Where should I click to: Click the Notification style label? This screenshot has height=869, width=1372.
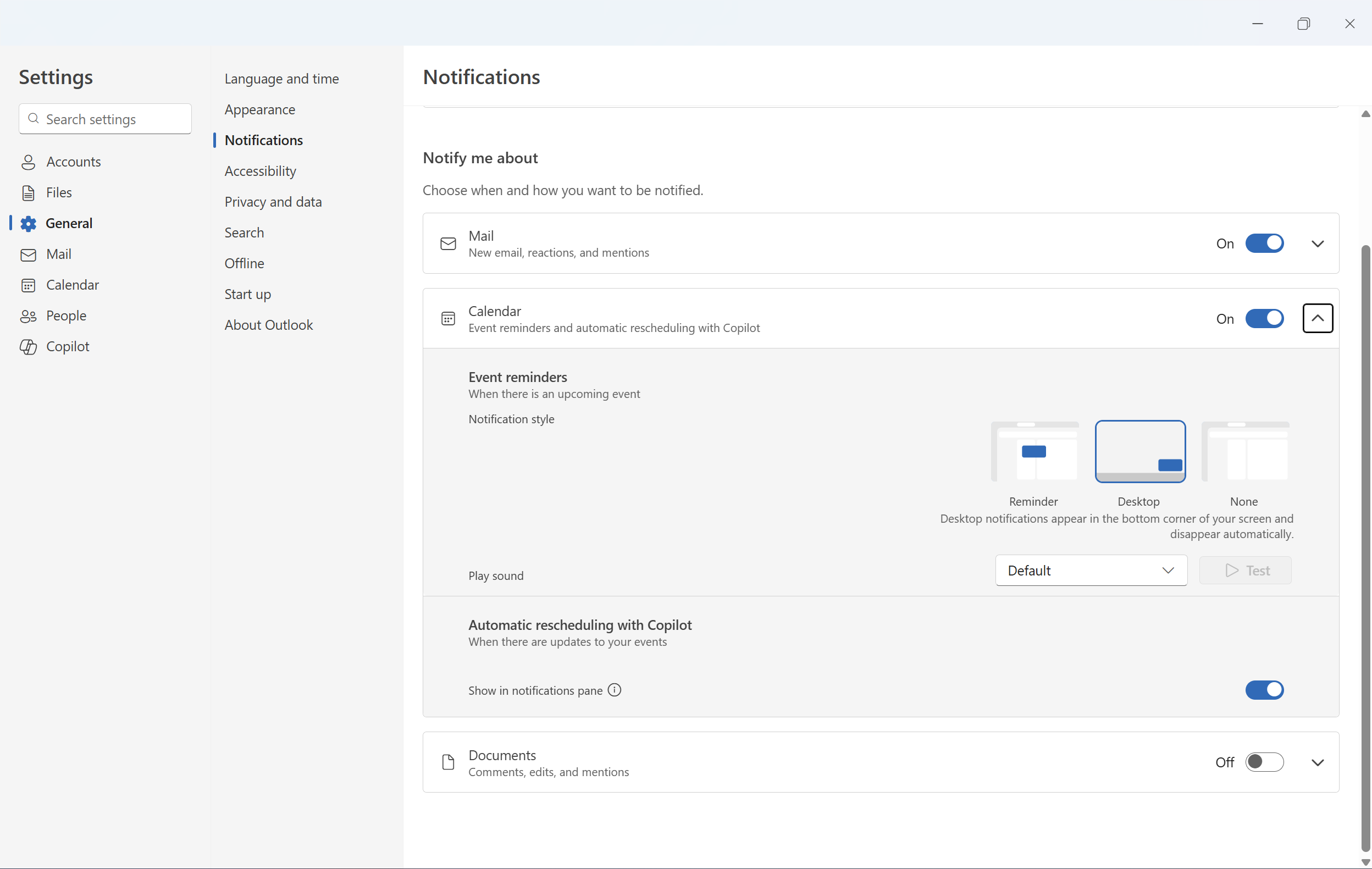click(x=511, y=419)
